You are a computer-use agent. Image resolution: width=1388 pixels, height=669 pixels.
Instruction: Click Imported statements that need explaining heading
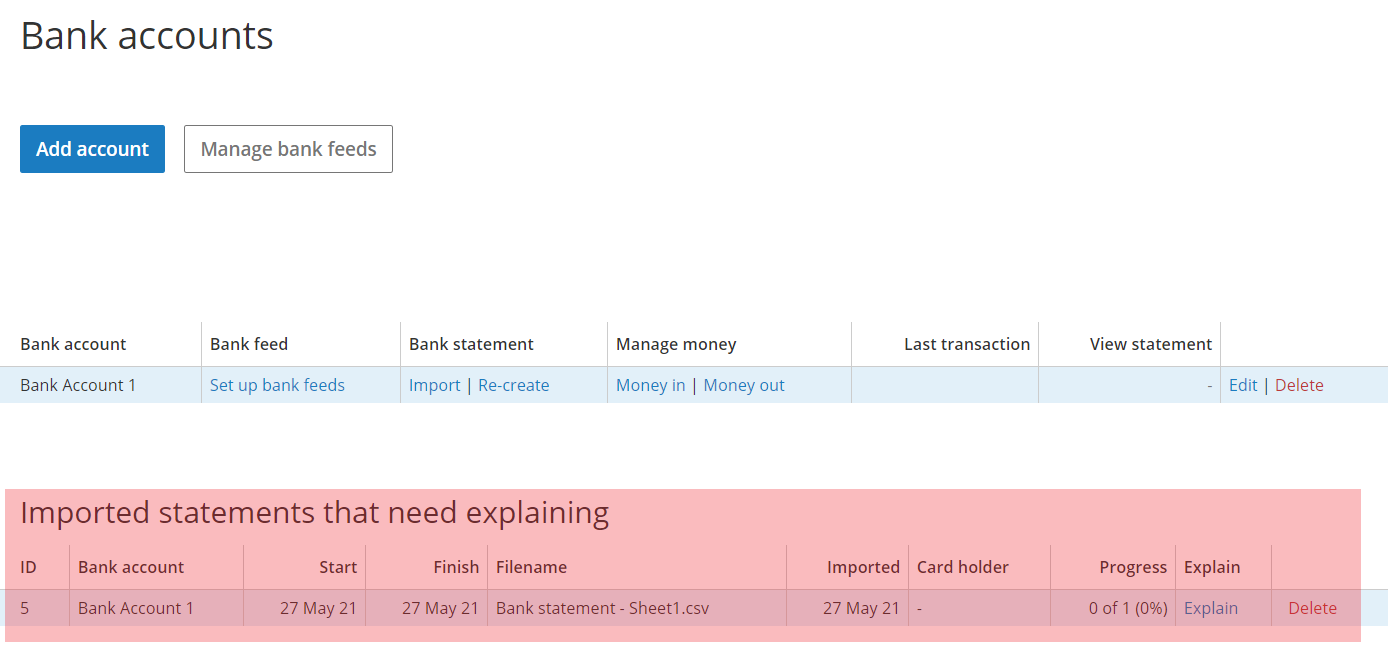coord(314,513)
